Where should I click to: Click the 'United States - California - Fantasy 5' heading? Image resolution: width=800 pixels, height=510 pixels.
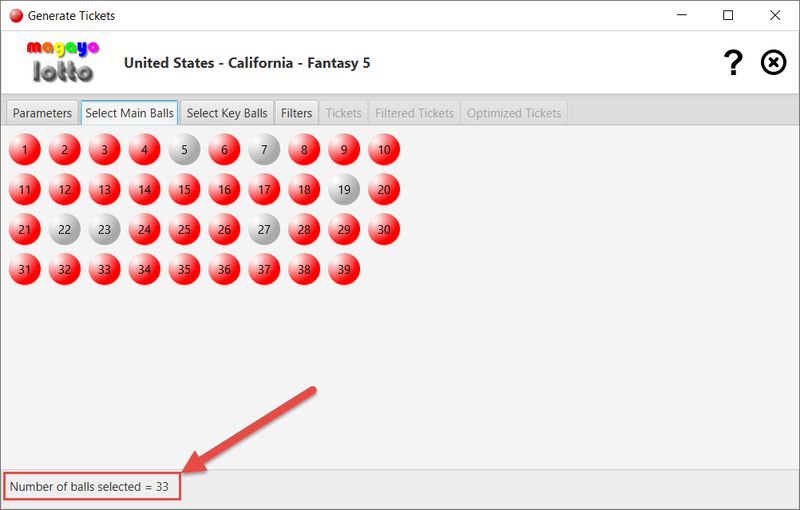click(x=247, y=63)
